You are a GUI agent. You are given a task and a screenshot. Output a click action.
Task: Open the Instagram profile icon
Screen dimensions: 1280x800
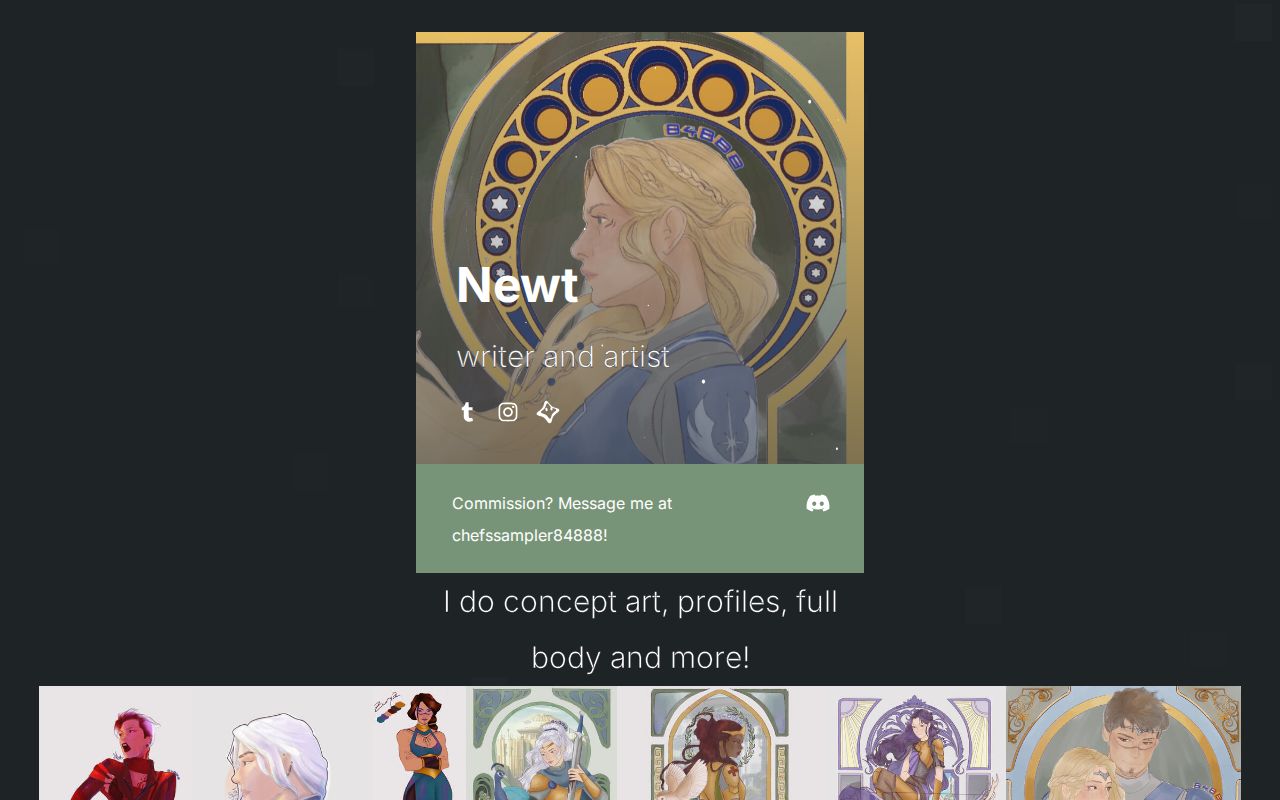tap(508, 412)
